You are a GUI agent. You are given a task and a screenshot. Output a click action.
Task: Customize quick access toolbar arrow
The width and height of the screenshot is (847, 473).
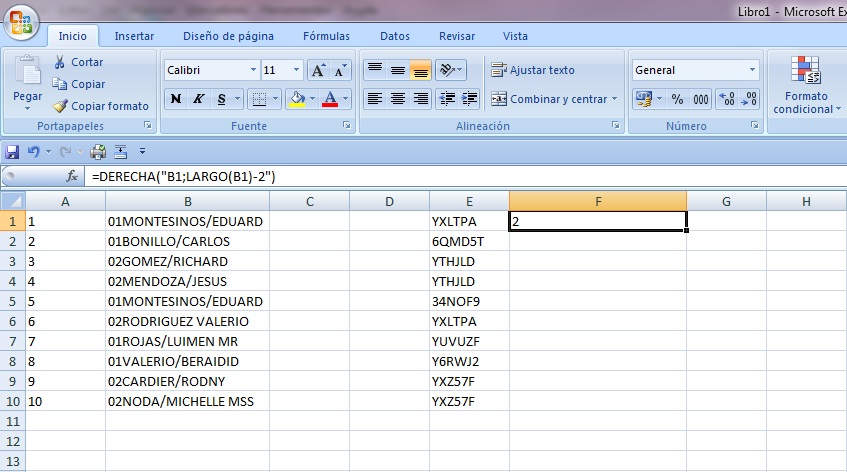(142, 152)
